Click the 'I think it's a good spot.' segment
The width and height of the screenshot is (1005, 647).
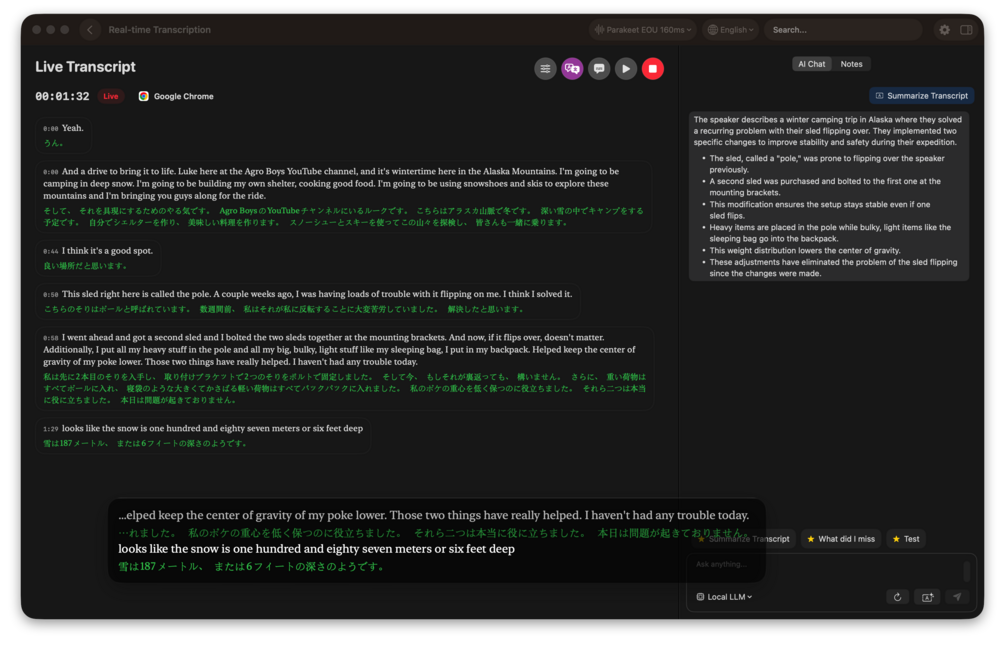coord(98,258)
